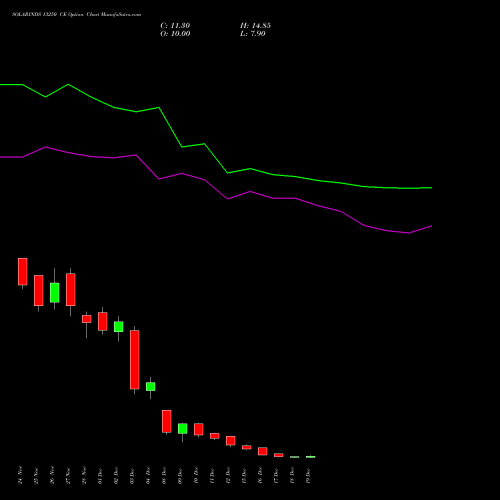The width and height of the screenshot is (500, 500).
Task: Select the red candlestick for 08 Dec
Action: coord(167,421)
